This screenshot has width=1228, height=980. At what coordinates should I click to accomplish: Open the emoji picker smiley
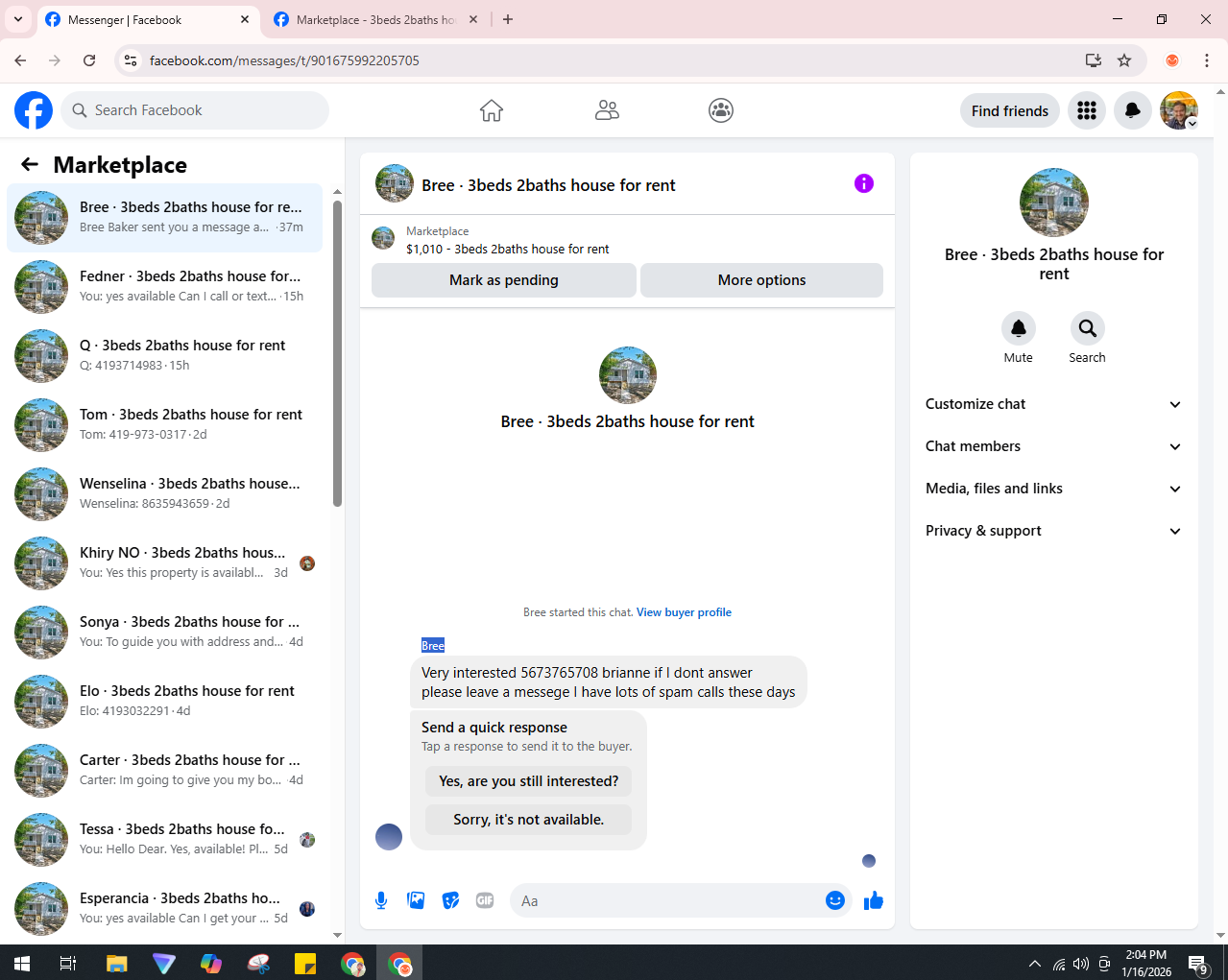tap(835, 900)
